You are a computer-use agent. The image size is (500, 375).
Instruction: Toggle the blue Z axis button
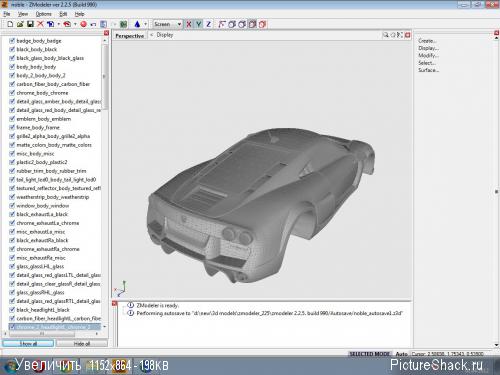[x=209, y=24]
